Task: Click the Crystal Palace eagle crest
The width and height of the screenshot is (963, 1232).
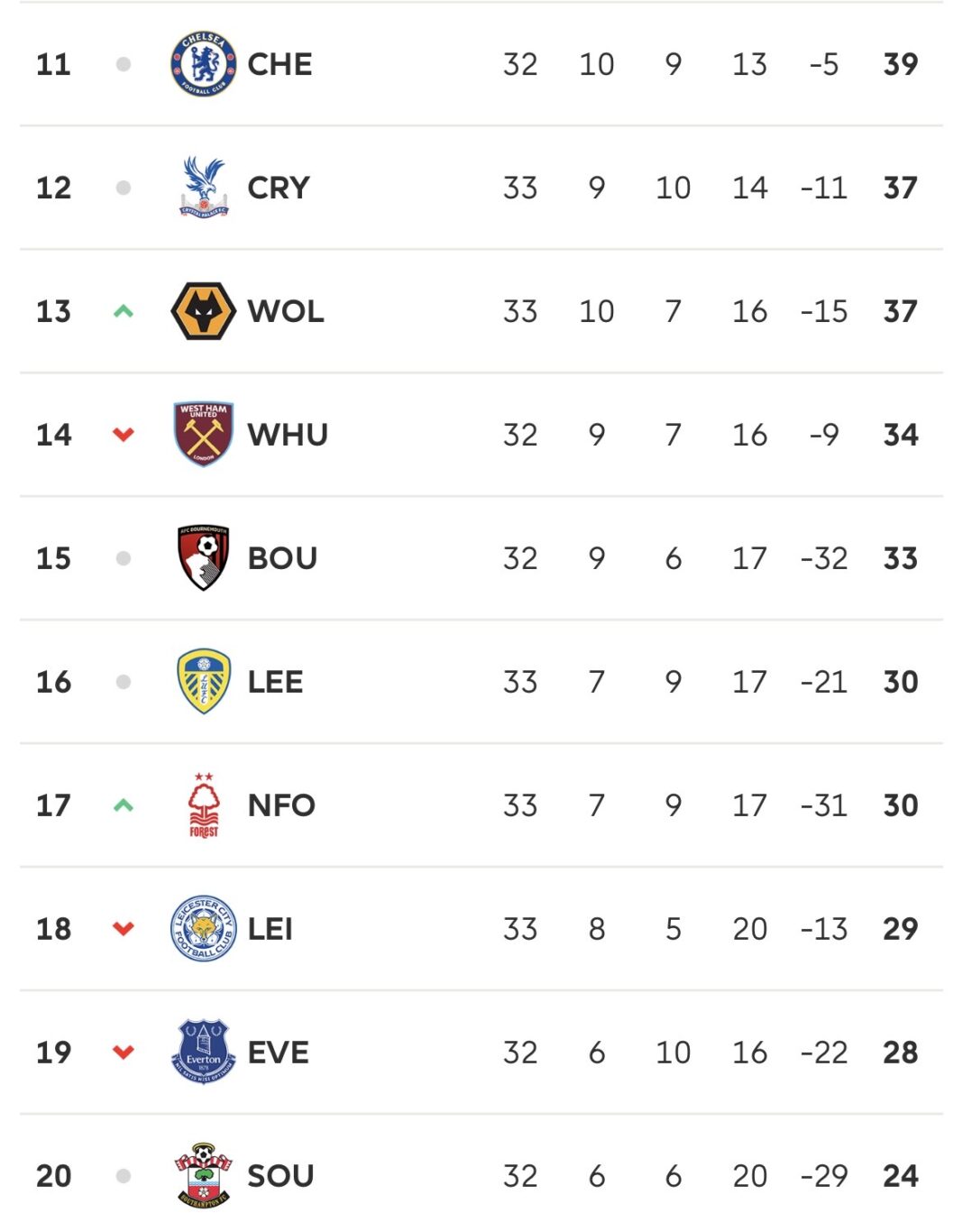Action: coord(204,188)
